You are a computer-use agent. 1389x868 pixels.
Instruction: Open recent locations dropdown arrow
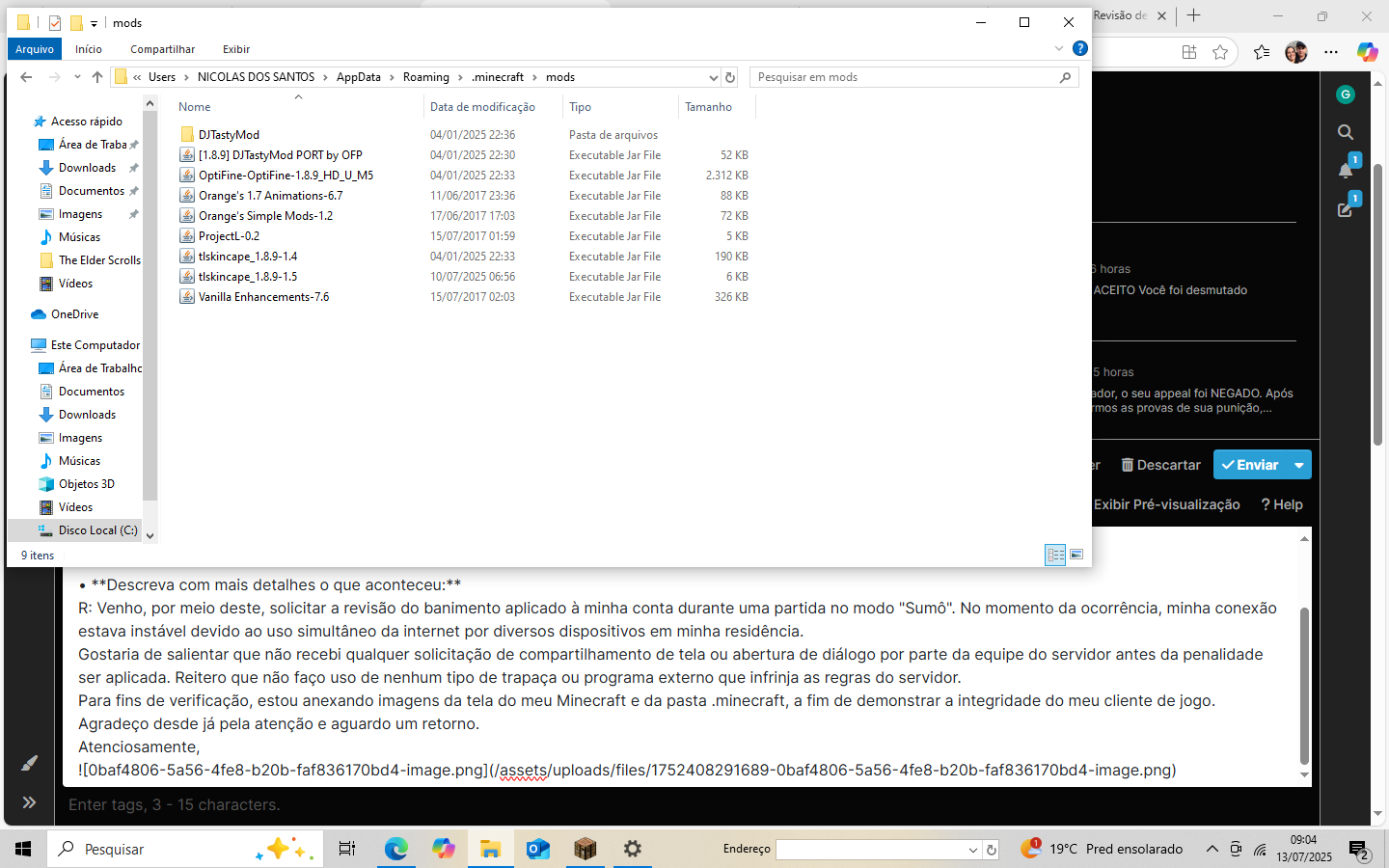(77, 77)
